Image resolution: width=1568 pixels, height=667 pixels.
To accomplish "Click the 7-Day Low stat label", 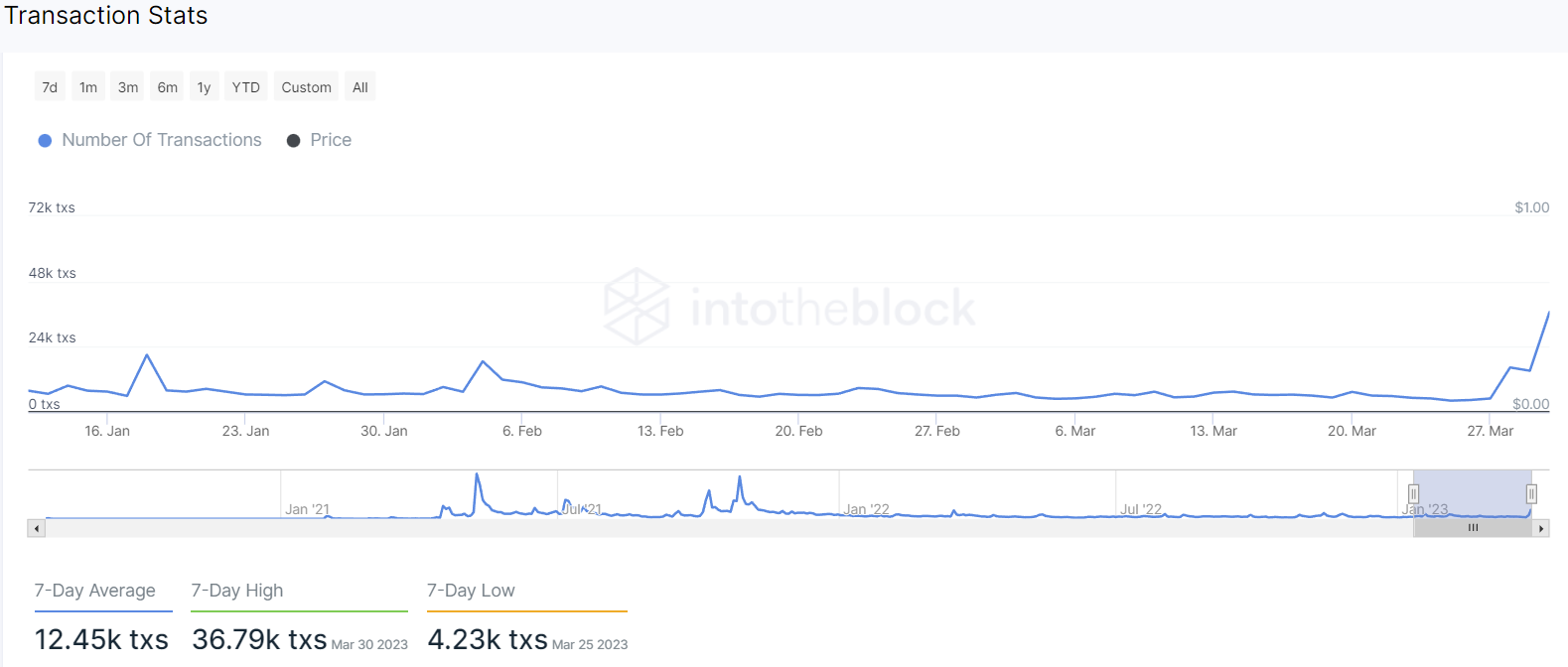I will tap(471, 591).
